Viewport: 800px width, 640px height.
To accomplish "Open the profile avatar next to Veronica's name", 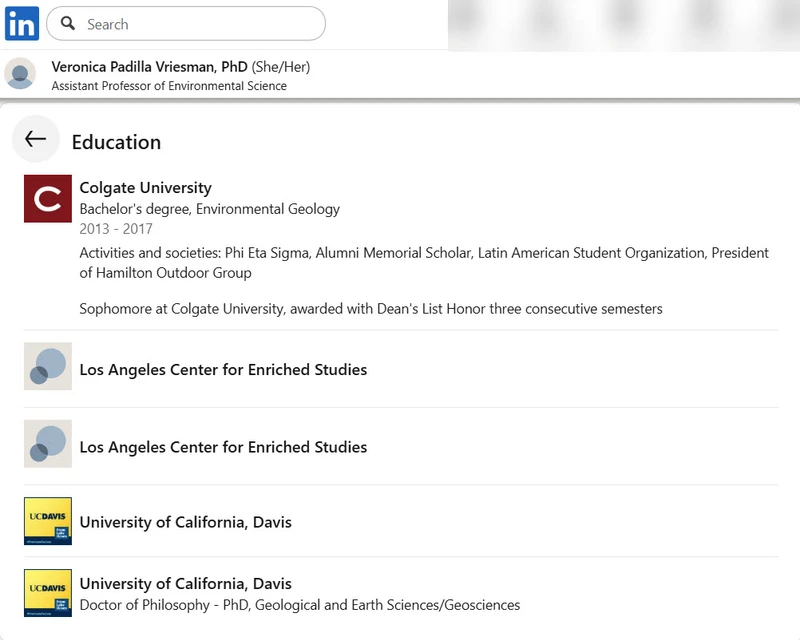I will point(20,73).
